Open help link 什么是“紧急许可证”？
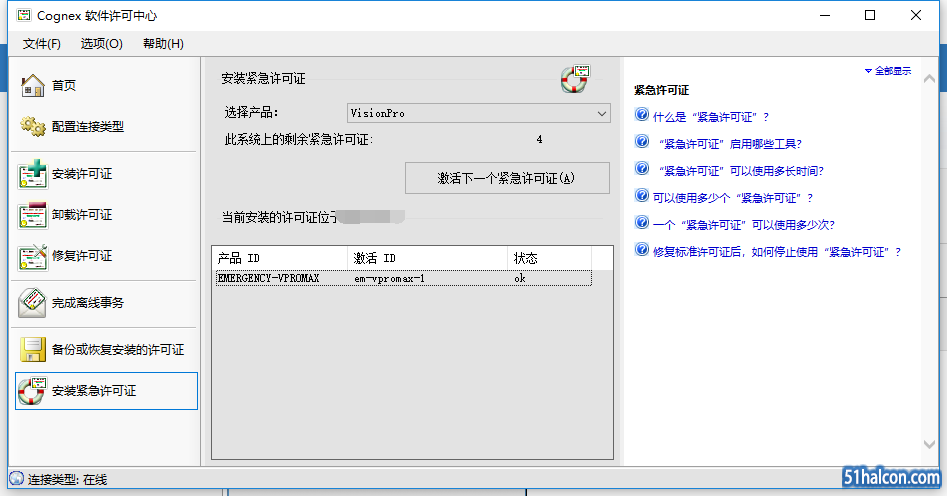This screenshot has width=947, height=496. pos(711,117)
